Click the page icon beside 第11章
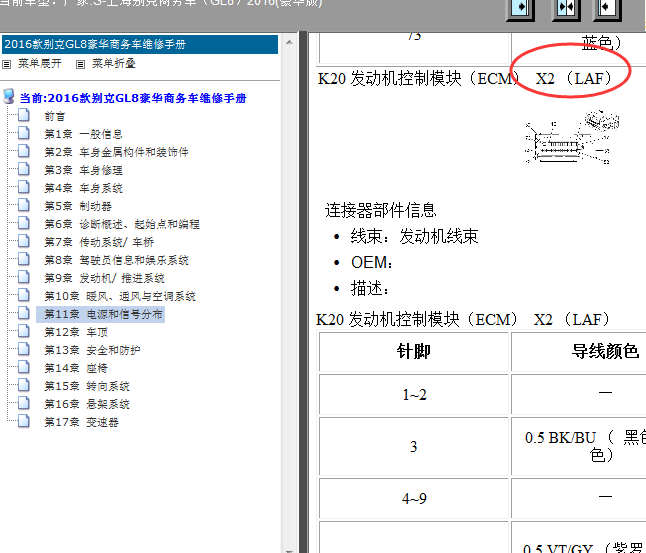The width and height of the screenshot is (646, 553). point(24,313)
